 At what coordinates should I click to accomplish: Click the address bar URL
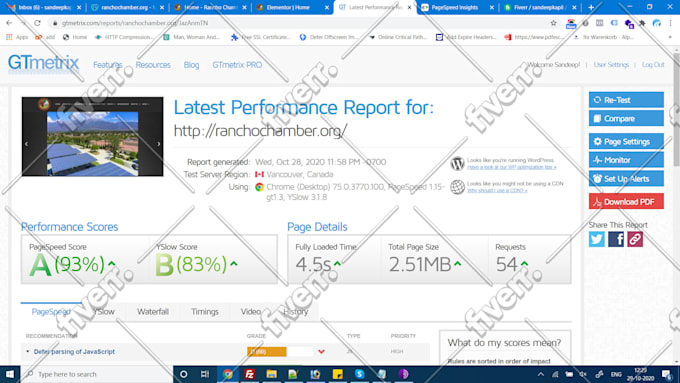134,23
